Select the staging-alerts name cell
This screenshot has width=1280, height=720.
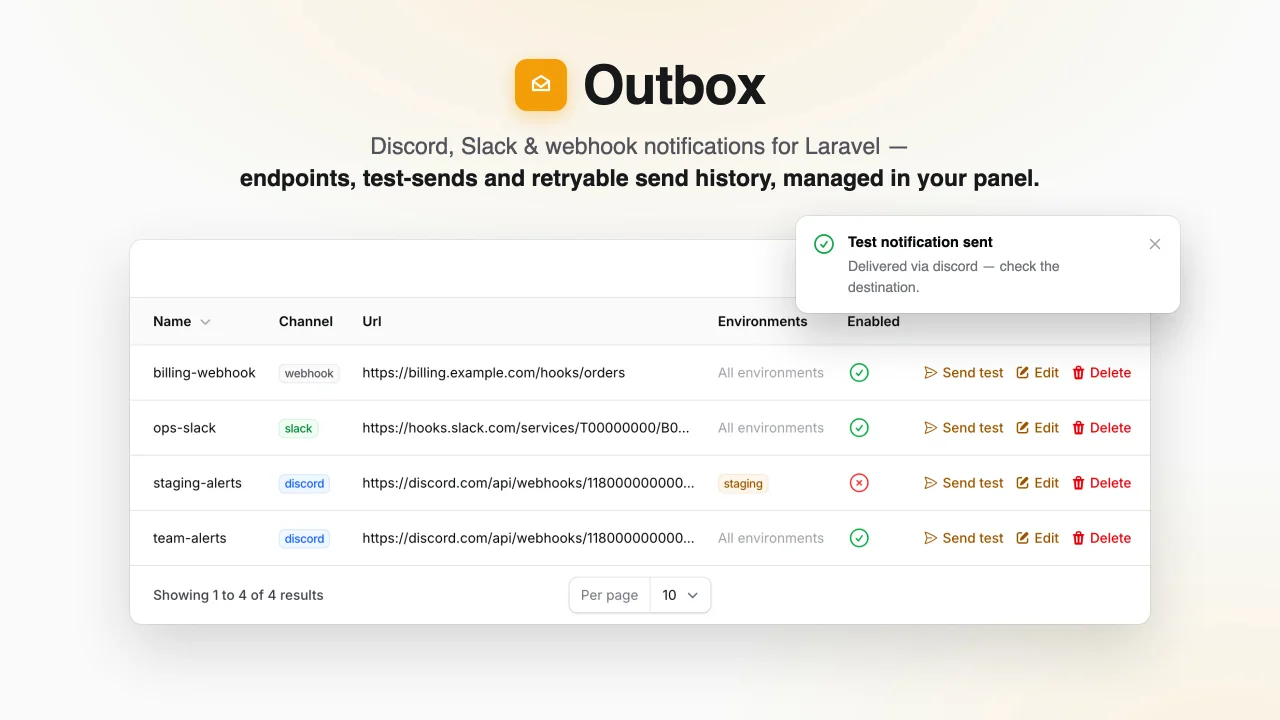pos(197,483)
